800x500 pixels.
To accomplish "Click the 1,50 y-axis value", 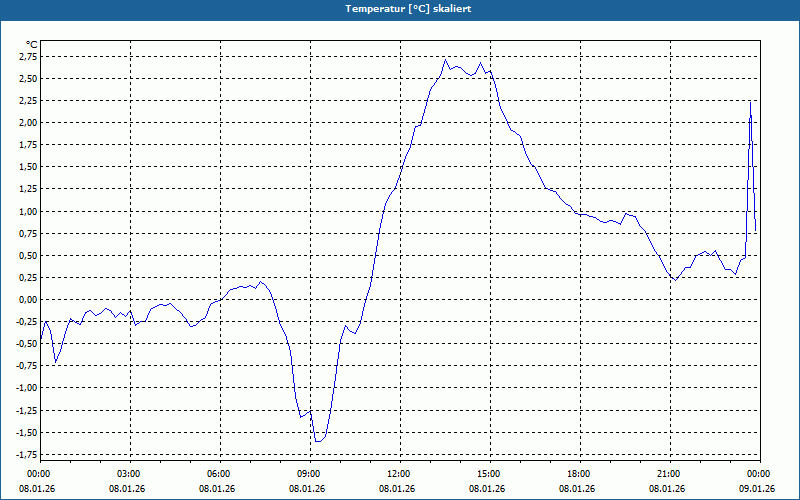I will 28,167.
